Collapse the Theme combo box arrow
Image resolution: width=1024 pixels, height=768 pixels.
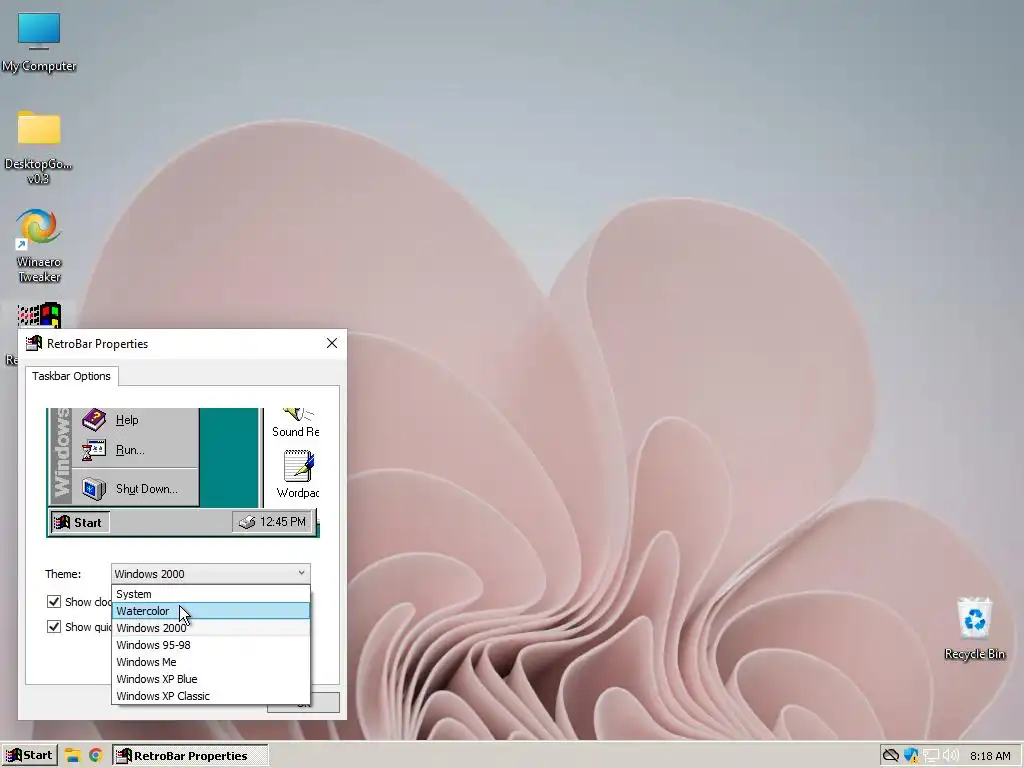point(301,573)
